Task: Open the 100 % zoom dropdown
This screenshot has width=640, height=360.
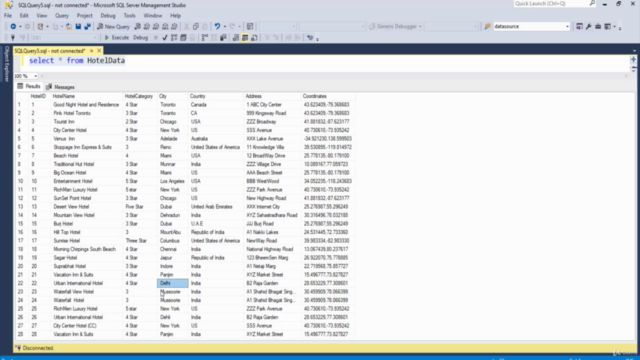Action: click(36, 76)
